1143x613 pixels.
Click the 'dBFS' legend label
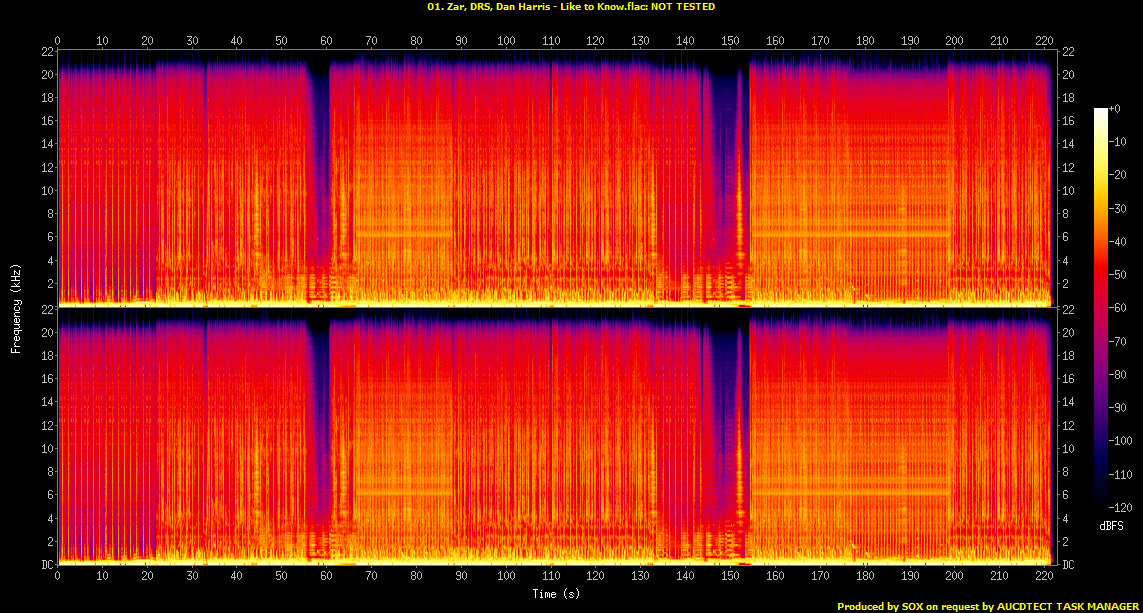[x=1111, y=526]
